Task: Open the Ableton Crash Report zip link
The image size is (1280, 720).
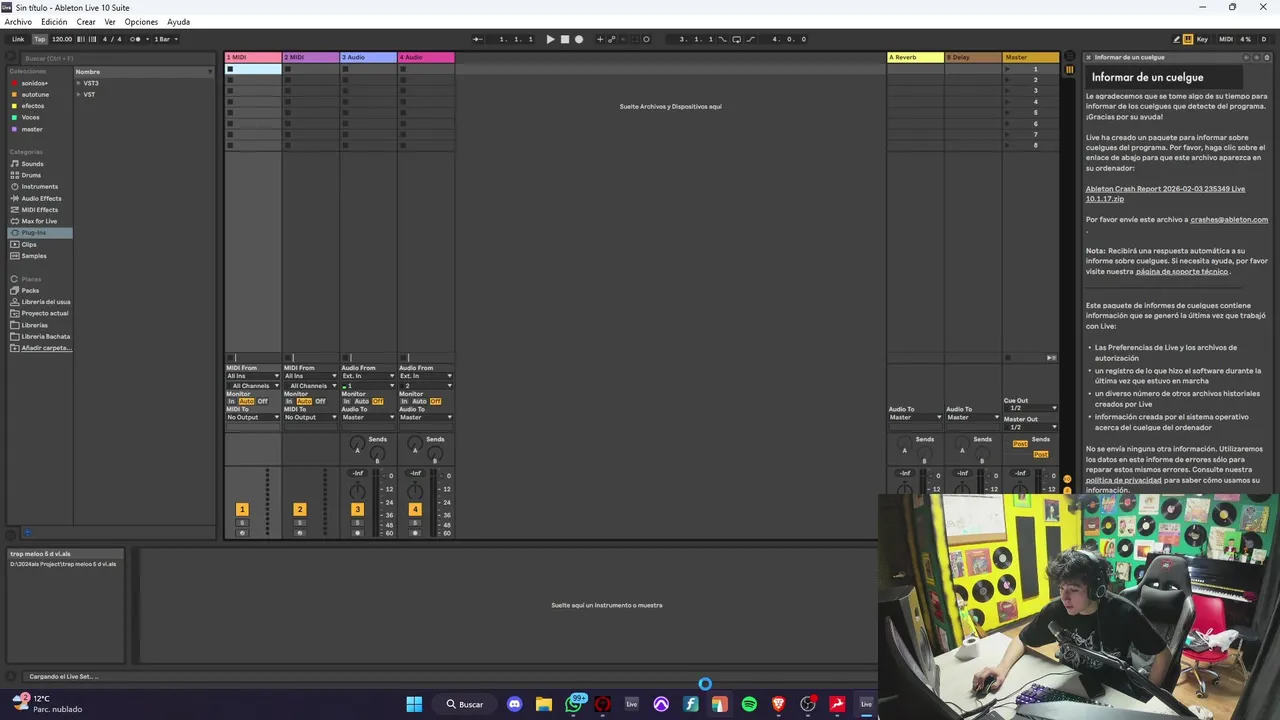Action: point(1165,194)
